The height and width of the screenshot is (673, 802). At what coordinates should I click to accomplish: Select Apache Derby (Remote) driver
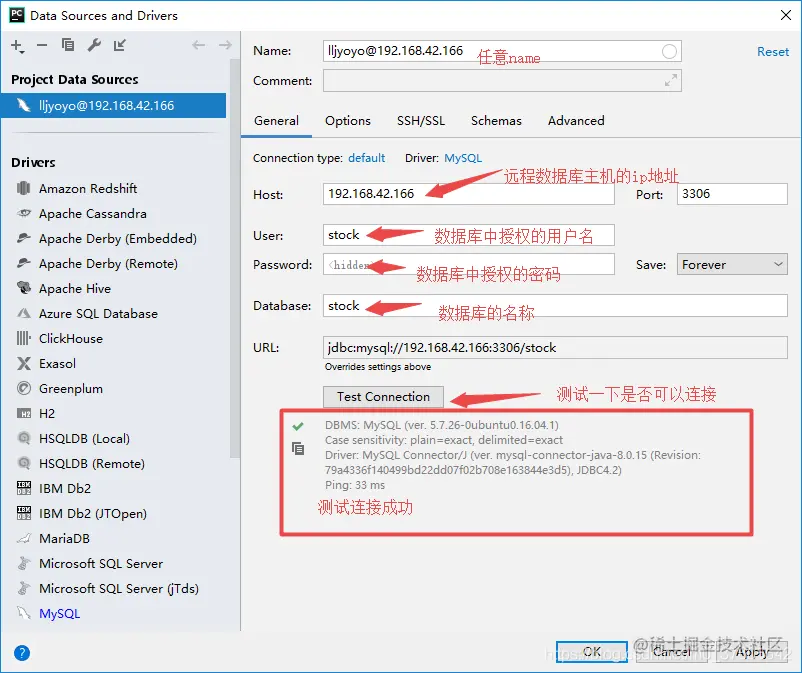pyautogui.click(x=108, y=263)
